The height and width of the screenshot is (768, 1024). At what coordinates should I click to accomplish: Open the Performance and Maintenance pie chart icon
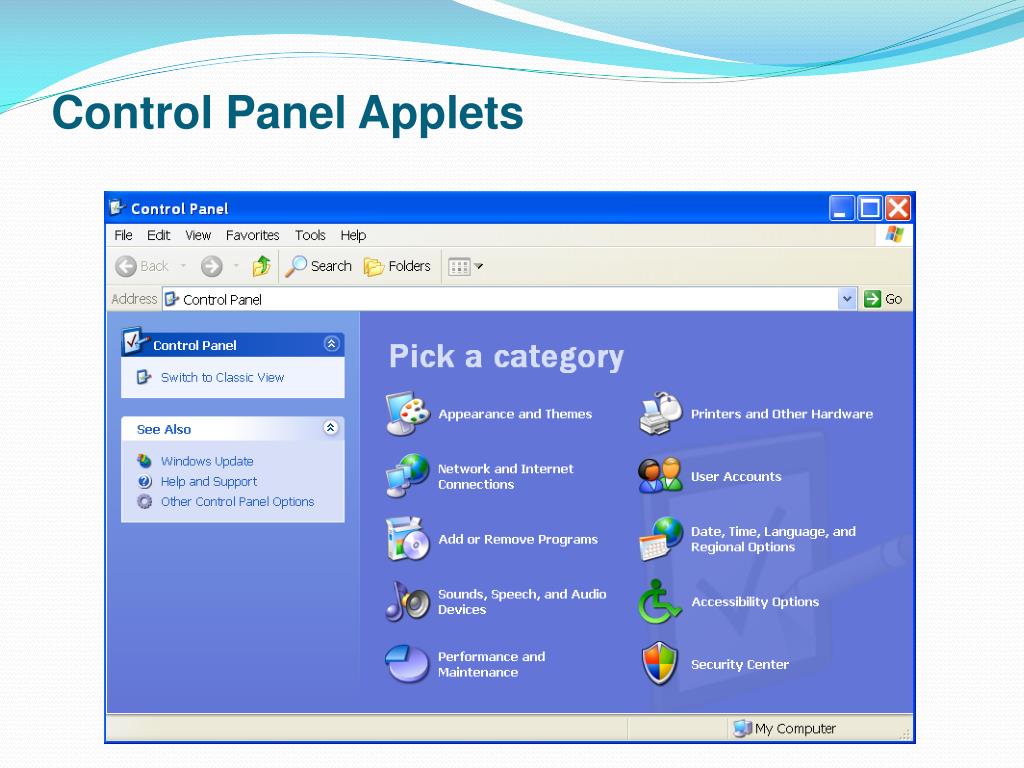click(408, 664)
